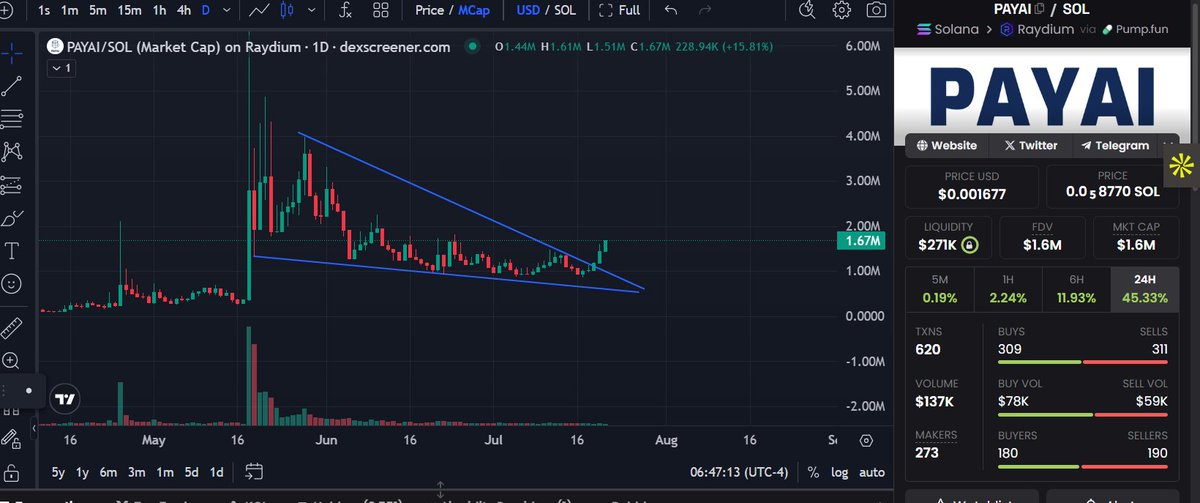Select the text annotation tool
The width and height of the screenshot is (1200, 503).
pyautogui.click(x=13, y=250)
